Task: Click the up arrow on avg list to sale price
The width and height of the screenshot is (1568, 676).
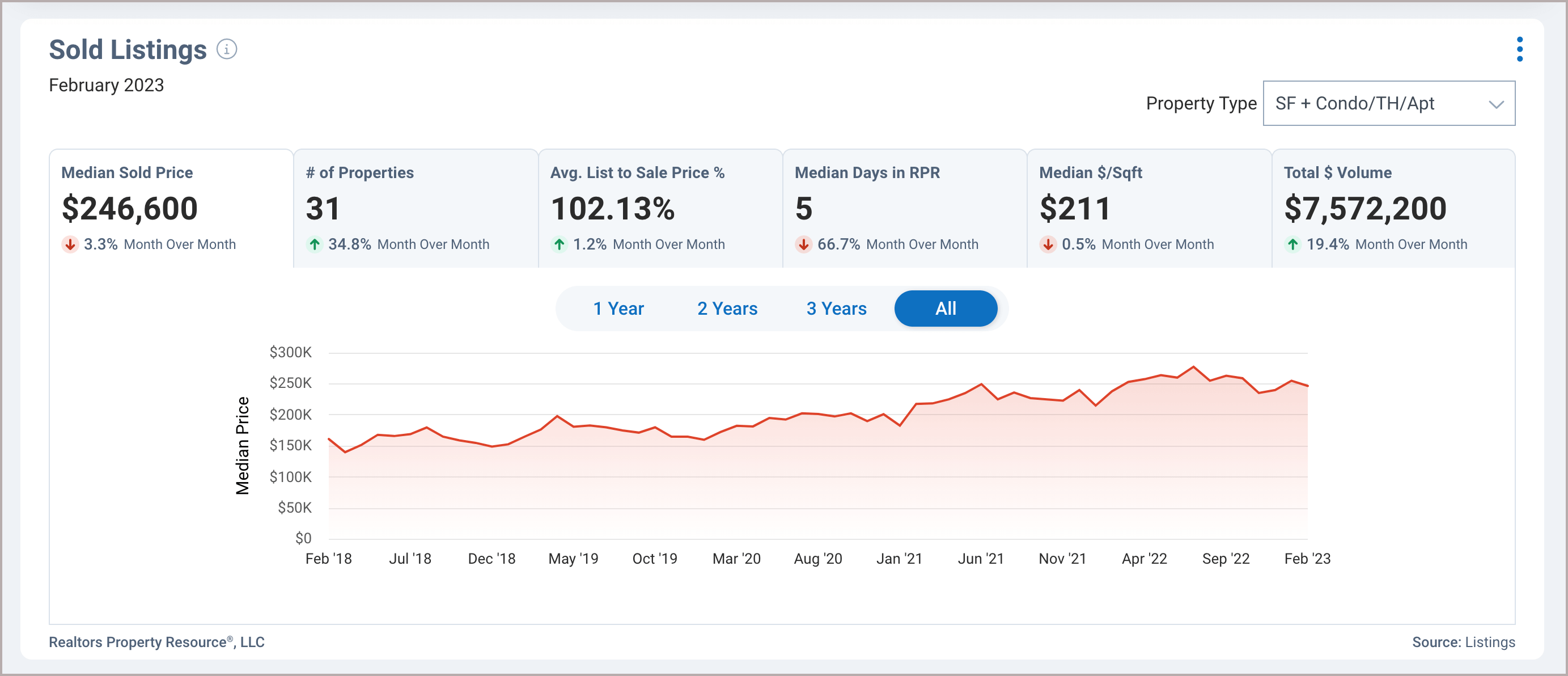Action: [557, 243]
